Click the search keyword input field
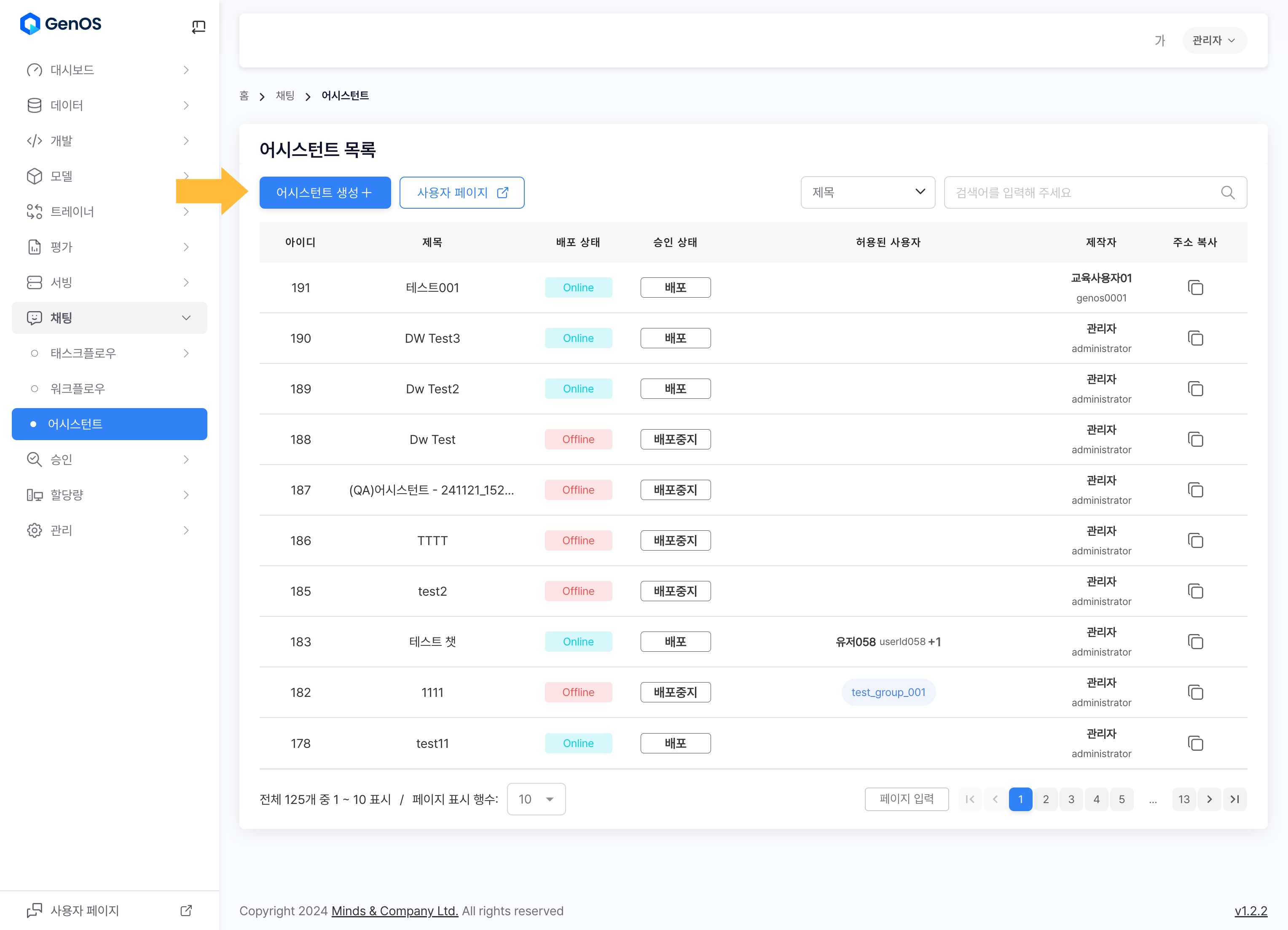 click(x=1079, y=193)
